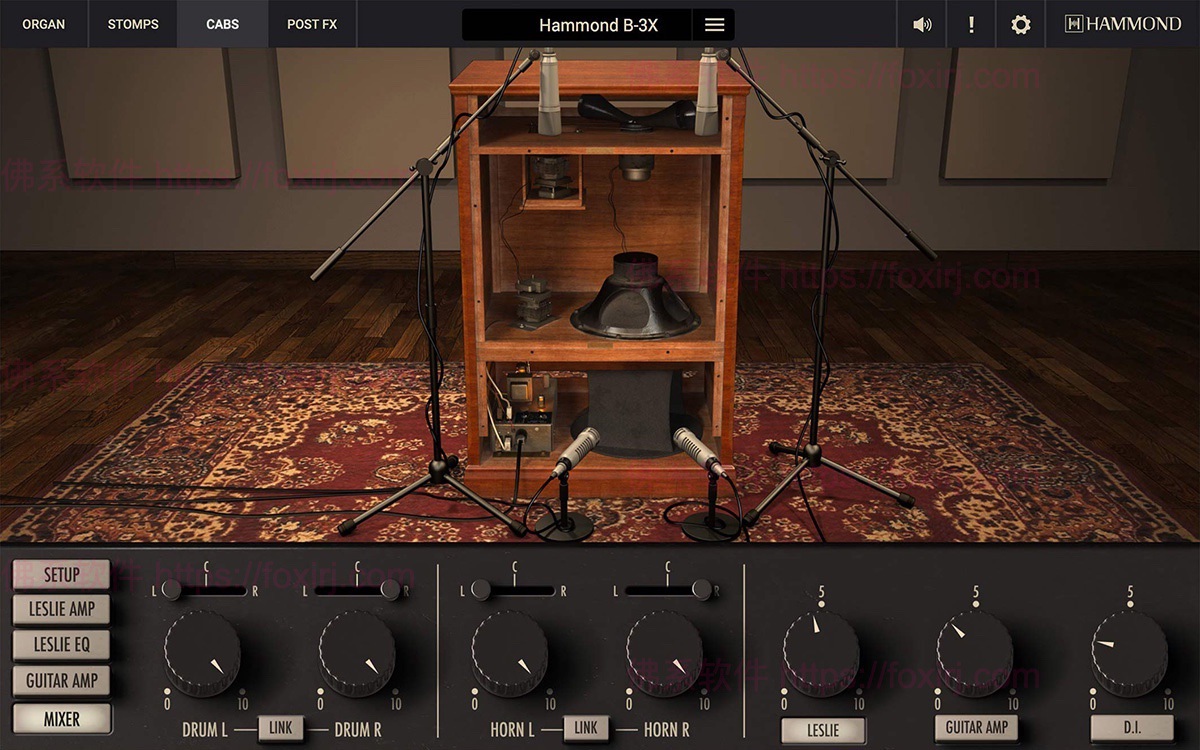This screenshot has height=750, width=1200.
Task: Open the LESLIE AMP panel
Action: tap(60, 610)
